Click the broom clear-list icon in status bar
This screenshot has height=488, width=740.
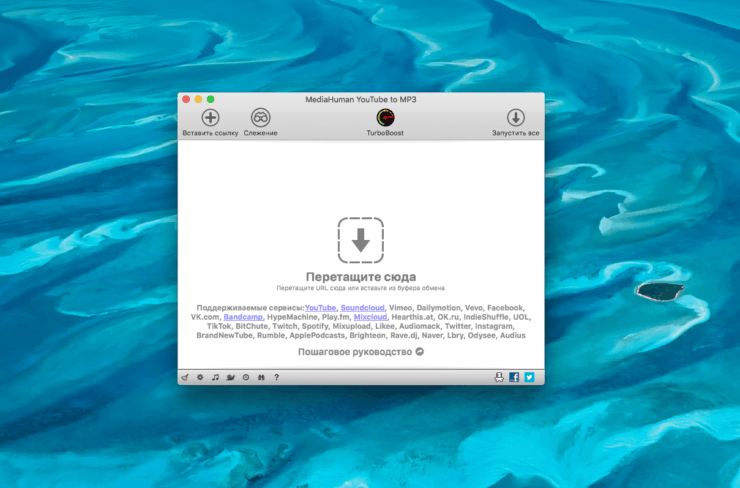185,378
